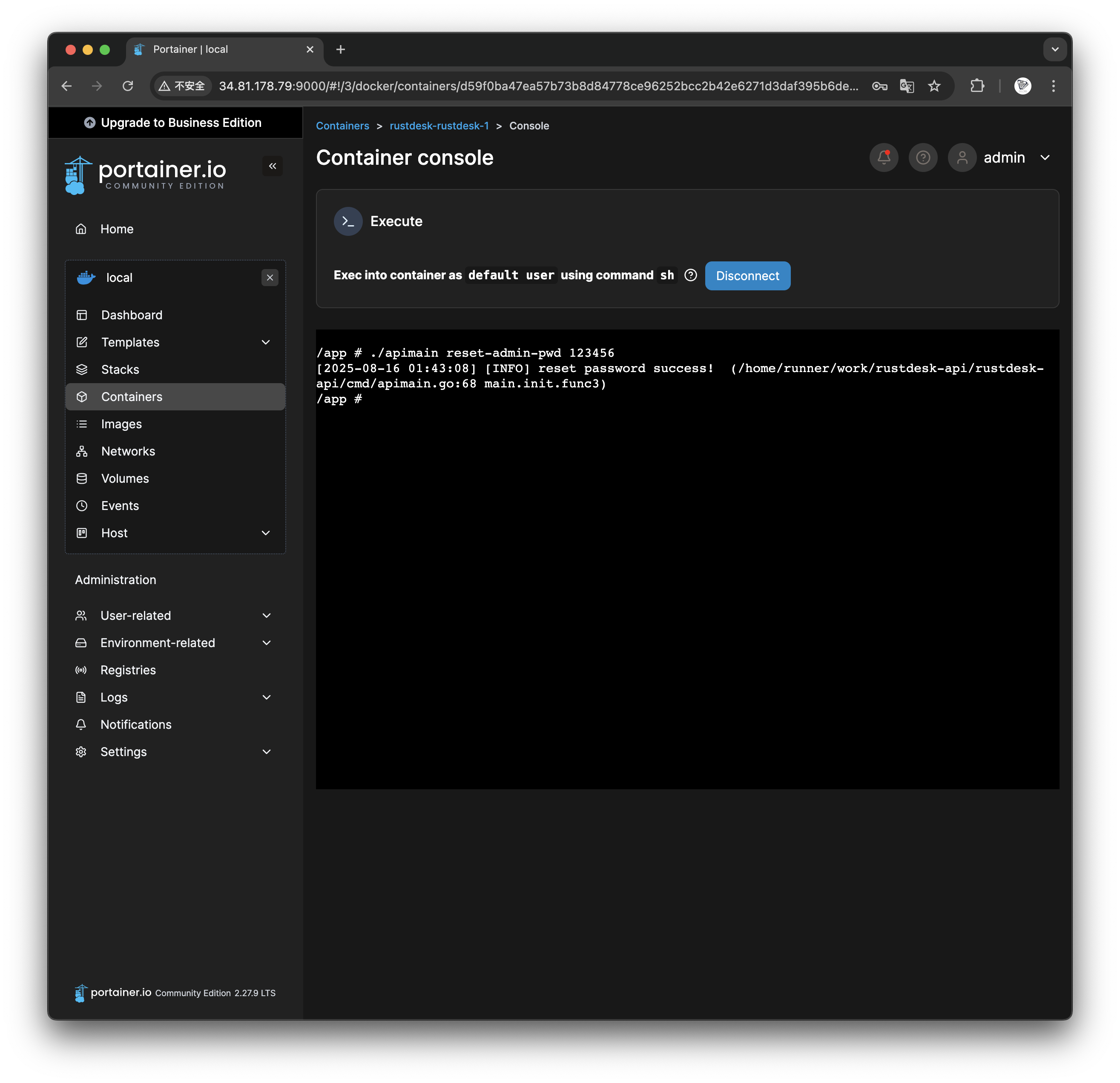The image size is (1120, 1083).
Task: Open Volumes in the sidebar
Action: [x=125, y=478]
